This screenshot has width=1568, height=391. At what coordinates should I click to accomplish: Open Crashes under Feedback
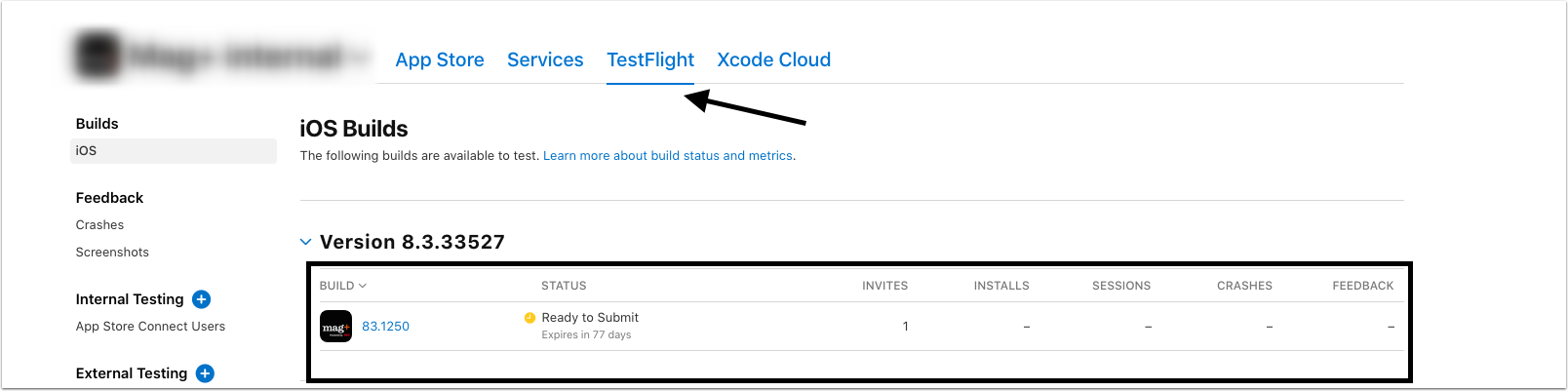(x=99, y=225)
